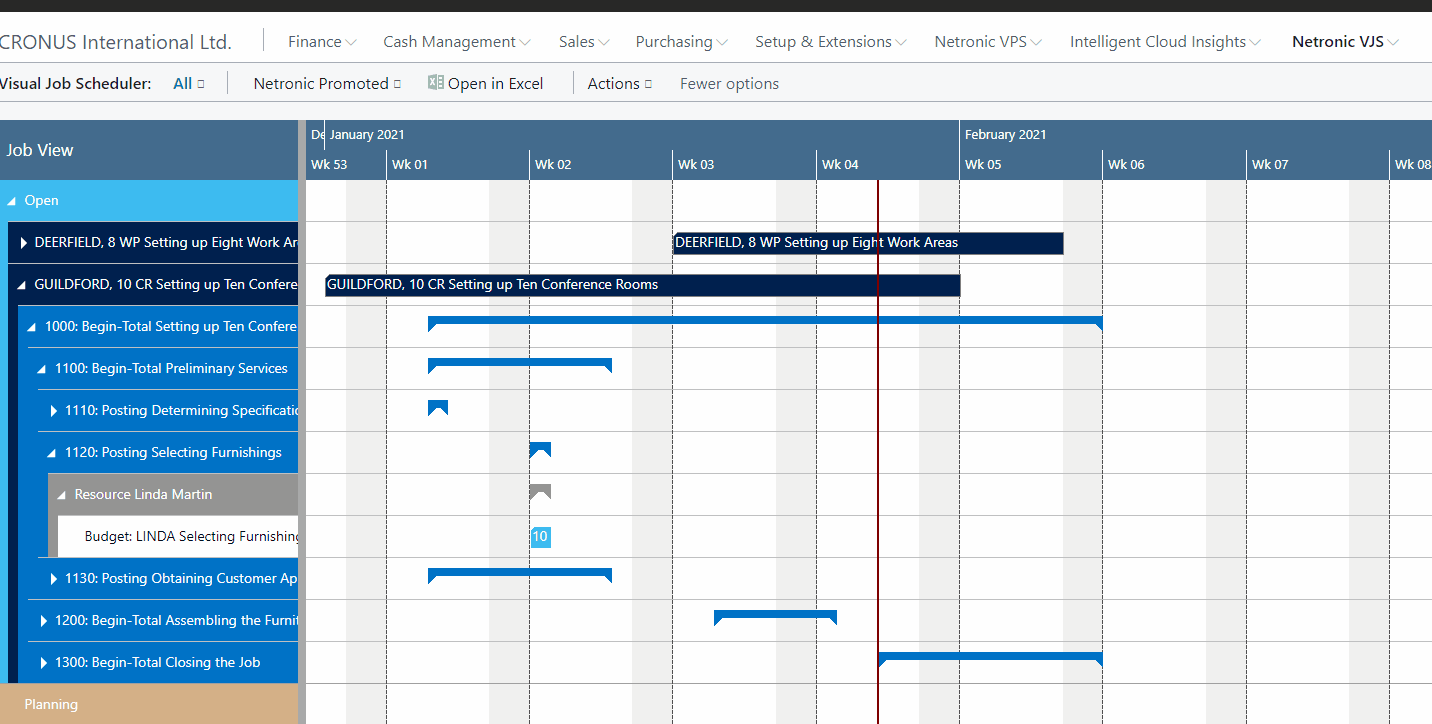The width and height of the screenshot is (1432, 724).
Task: Collapse the Open group
Action: (x=14, y=200)
